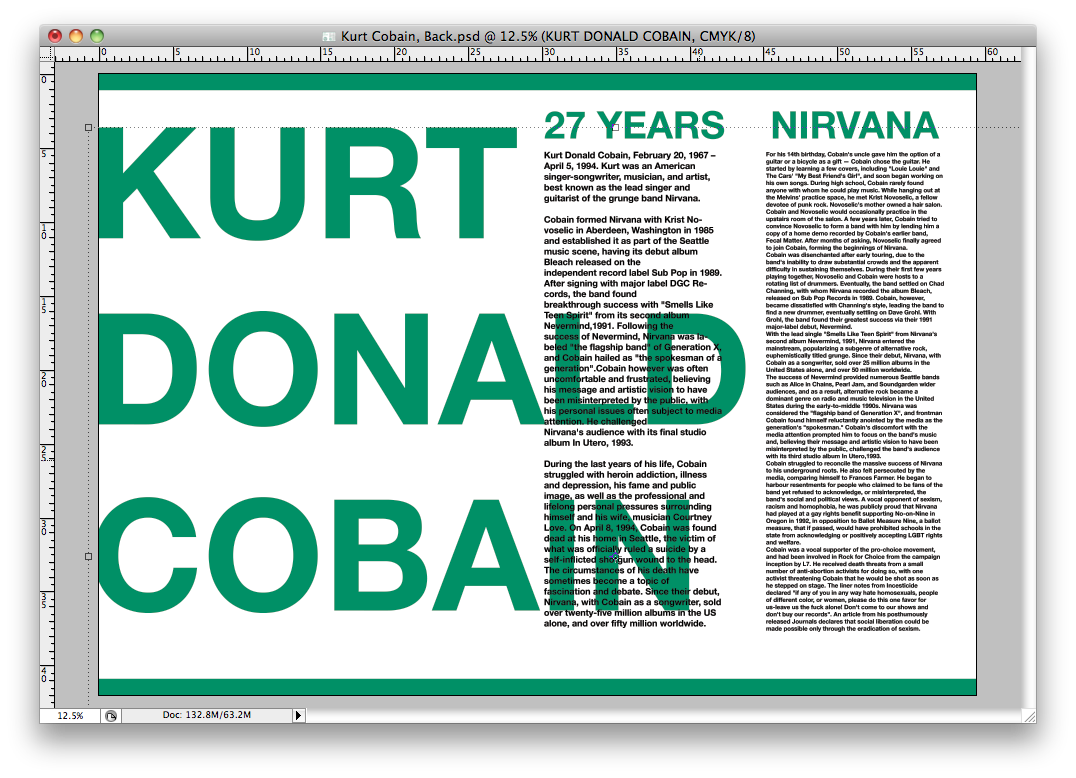Zoom the document window with the green button

click(x=97, y=36)
